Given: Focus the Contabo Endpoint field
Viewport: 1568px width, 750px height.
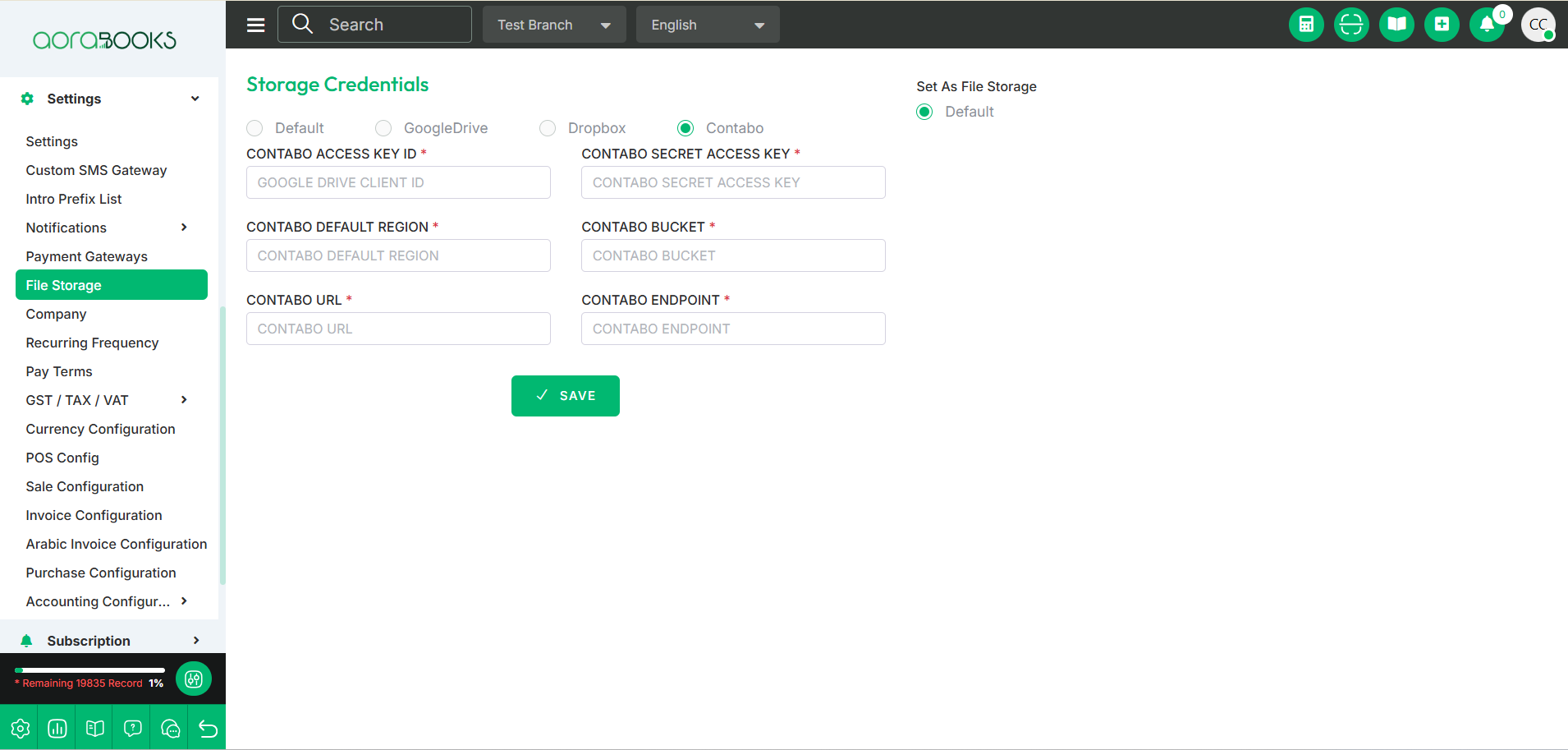Looking at the screenshot, I should click(x=733, y=329).
